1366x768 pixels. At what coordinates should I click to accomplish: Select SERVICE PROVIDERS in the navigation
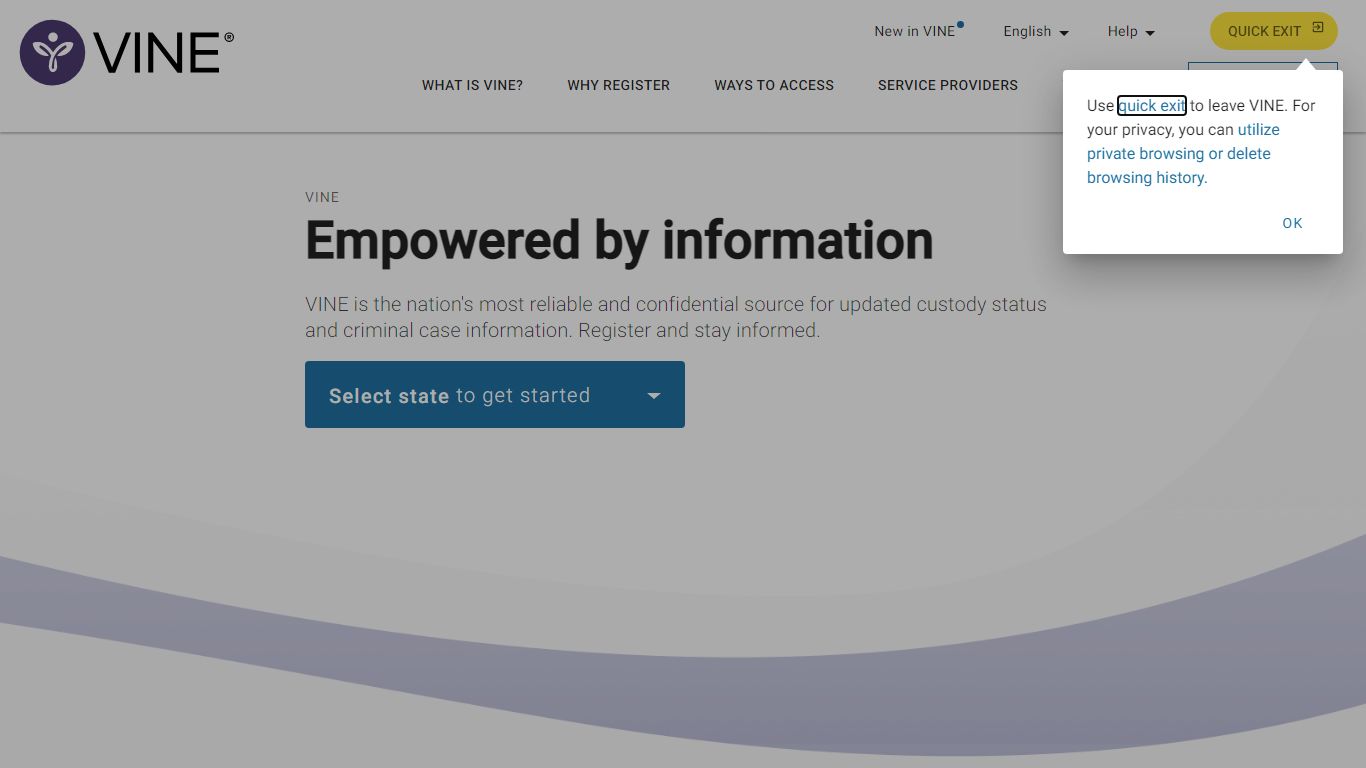[x=947, y=85]
